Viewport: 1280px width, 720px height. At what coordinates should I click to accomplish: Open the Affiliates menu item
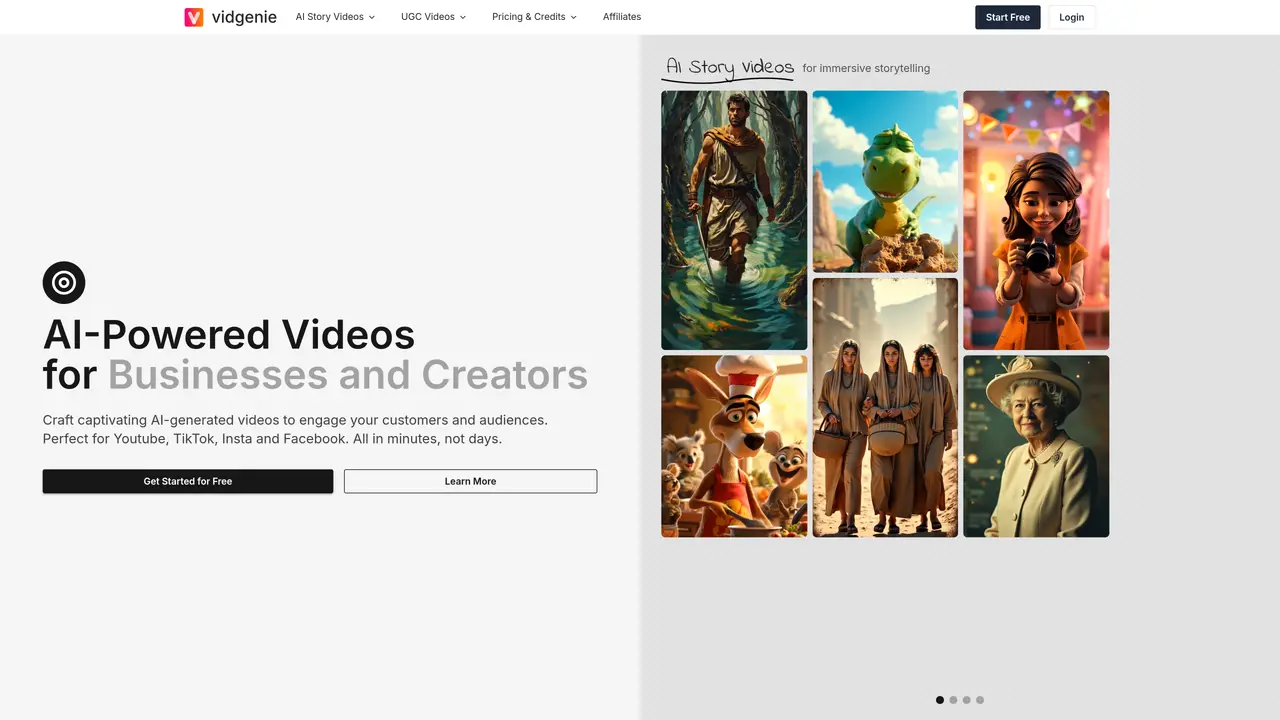coord(622,17)
